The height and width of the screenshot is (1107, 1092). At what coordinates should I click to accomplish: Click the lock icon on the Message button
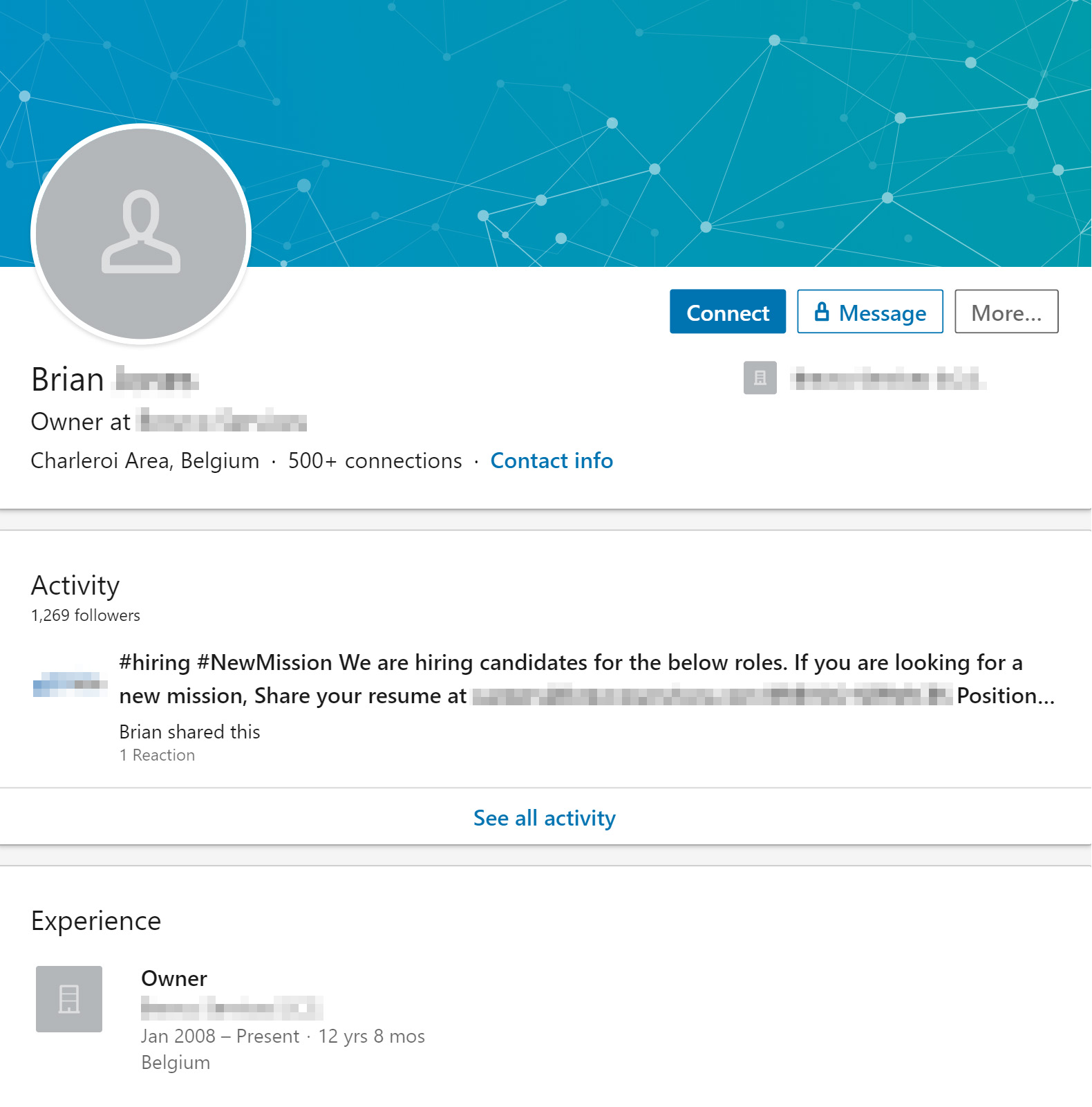tap(821, 311)
